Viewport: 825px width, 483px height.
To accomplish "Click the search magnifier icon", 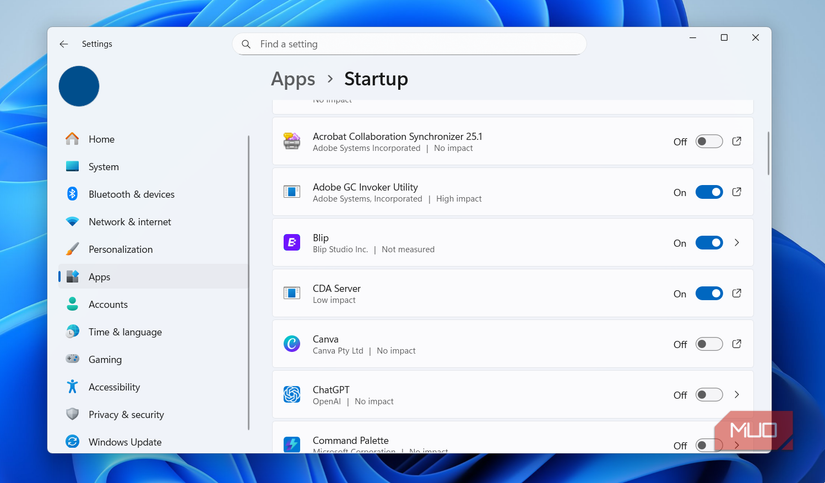I will [246, 44].
